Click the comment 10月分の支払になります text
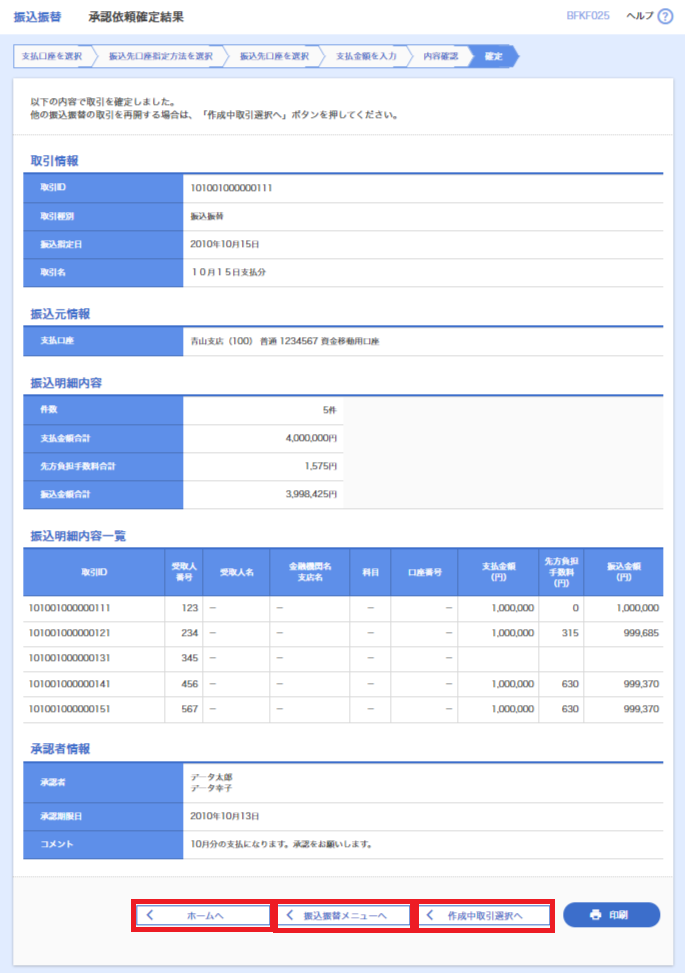 [281, 844]
